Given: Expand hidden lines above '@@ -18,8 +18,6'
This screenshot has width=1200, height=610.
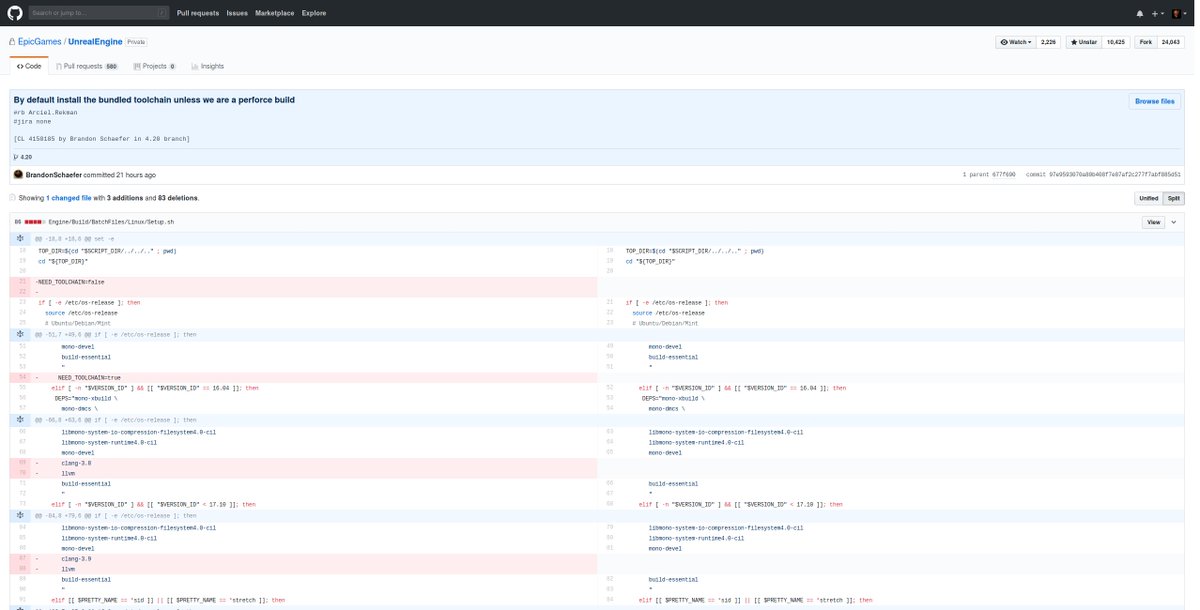Looking at the screenshot, I should 21,239.
